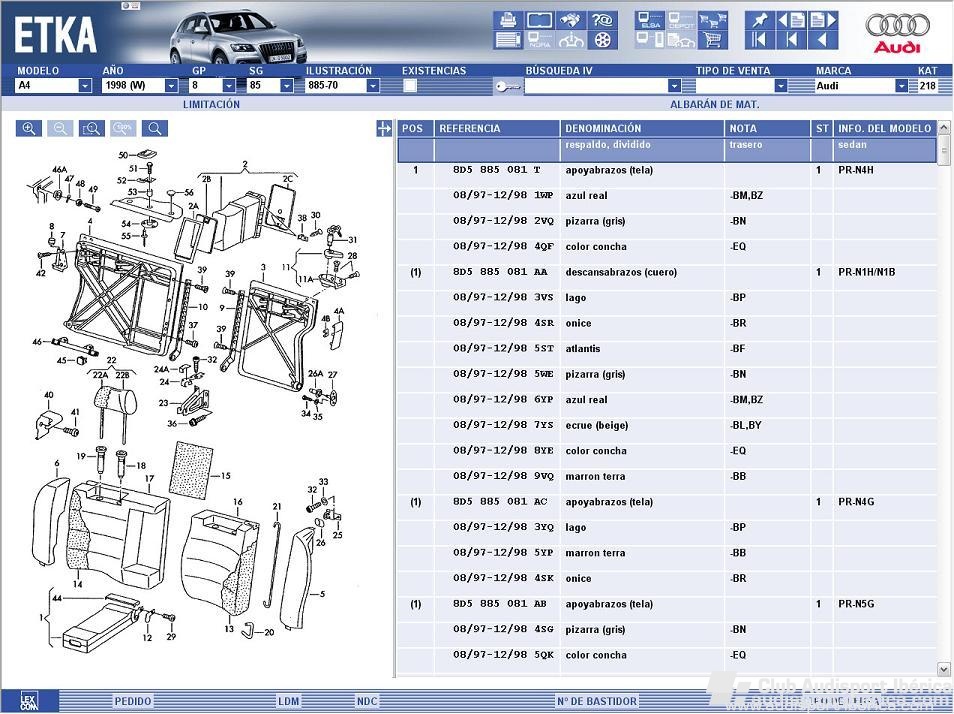This screenshot has width=954, height=714.
Task: Click the Limitación label
Action: 212,105
